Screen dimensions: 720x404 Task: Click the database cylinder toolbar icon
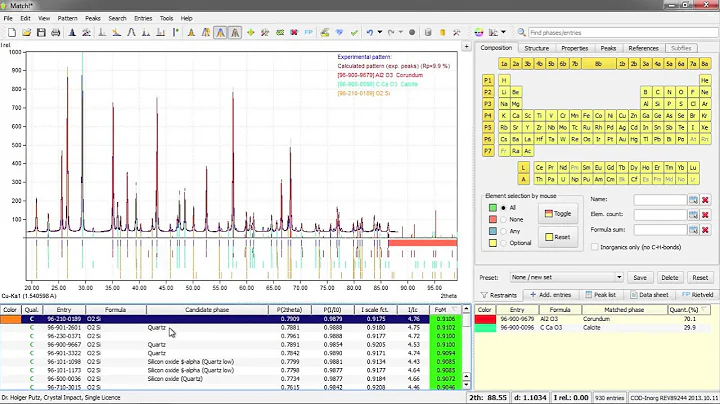428,33
